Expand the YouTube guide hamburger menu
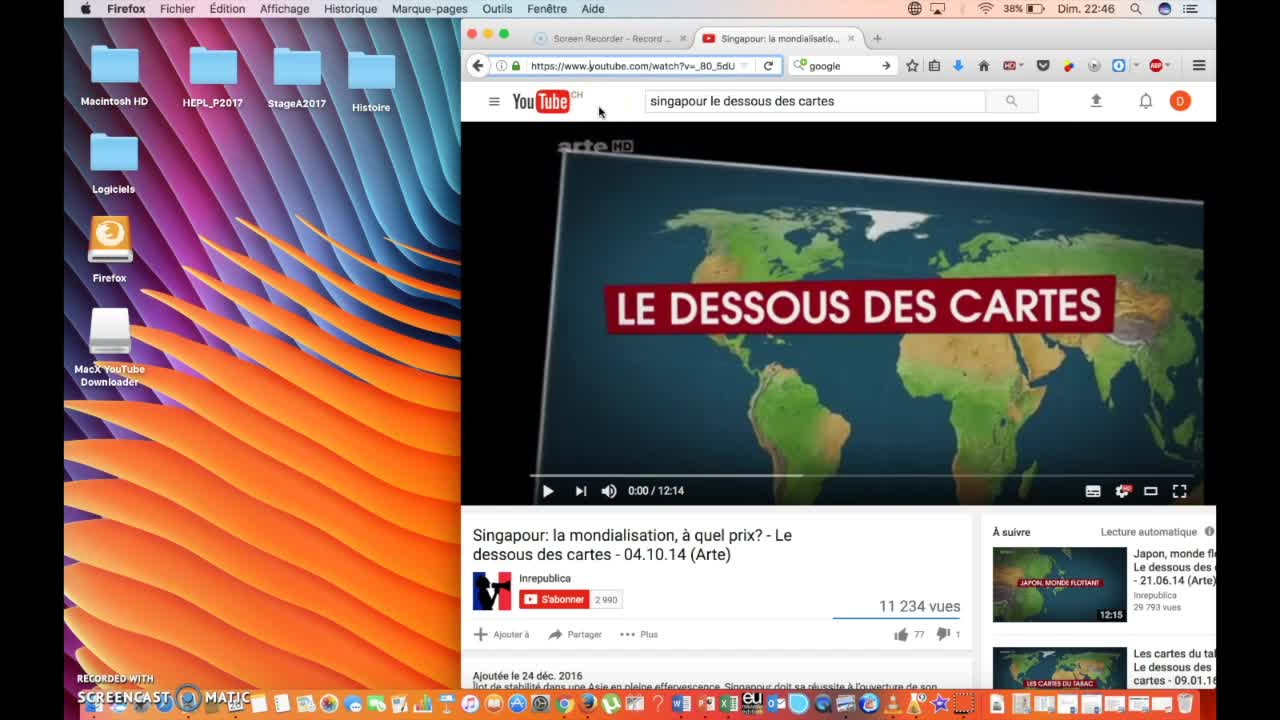The height and width of the screenshot is (720, 1280). click(x=493, y=101)
